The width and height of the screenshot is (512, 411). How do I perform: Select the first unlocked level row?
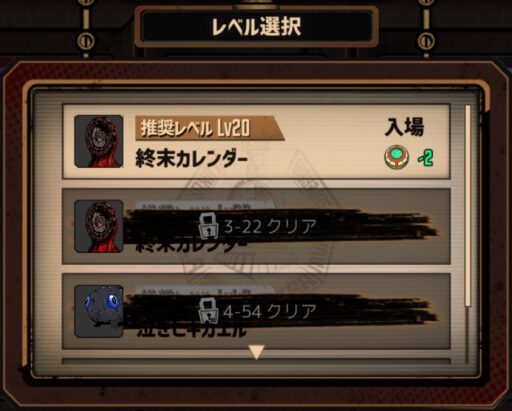(256, 142)
